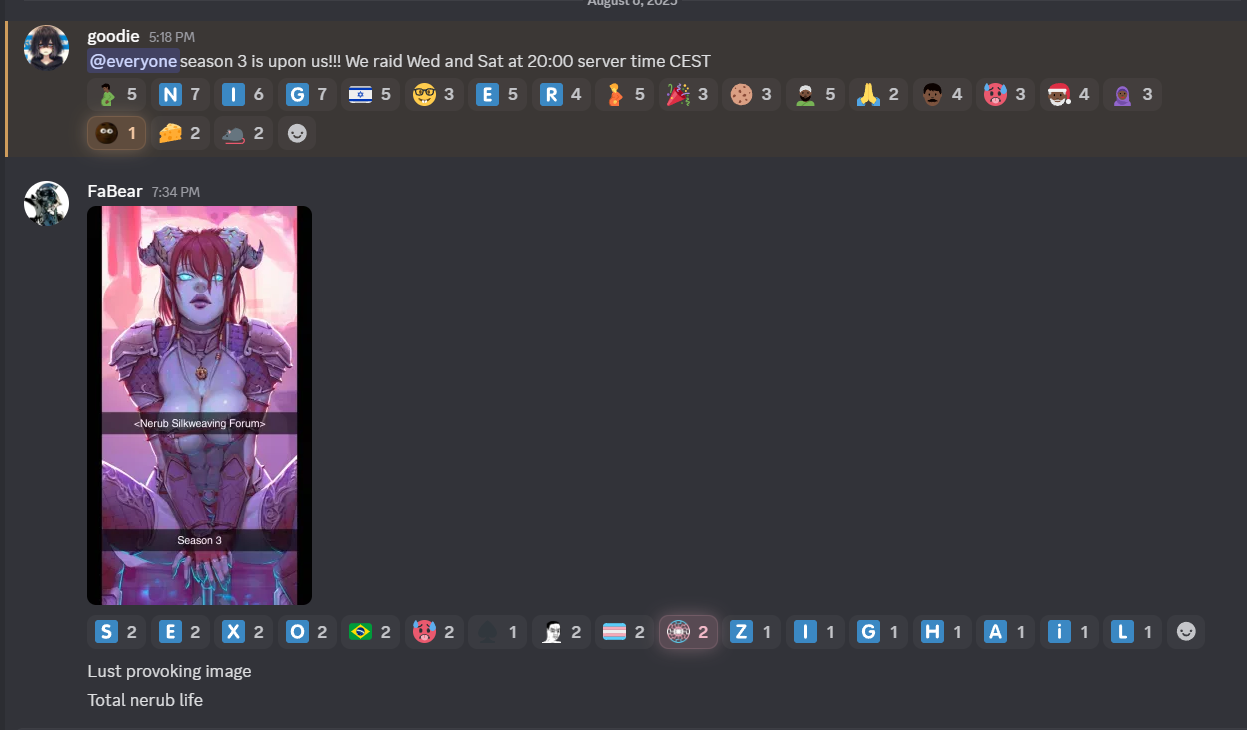This screenshot has height=730, width=1247.
Task: Open the Nerub Silkweaving Forum image
Action: pyautogui.click(x=199, y=405)
